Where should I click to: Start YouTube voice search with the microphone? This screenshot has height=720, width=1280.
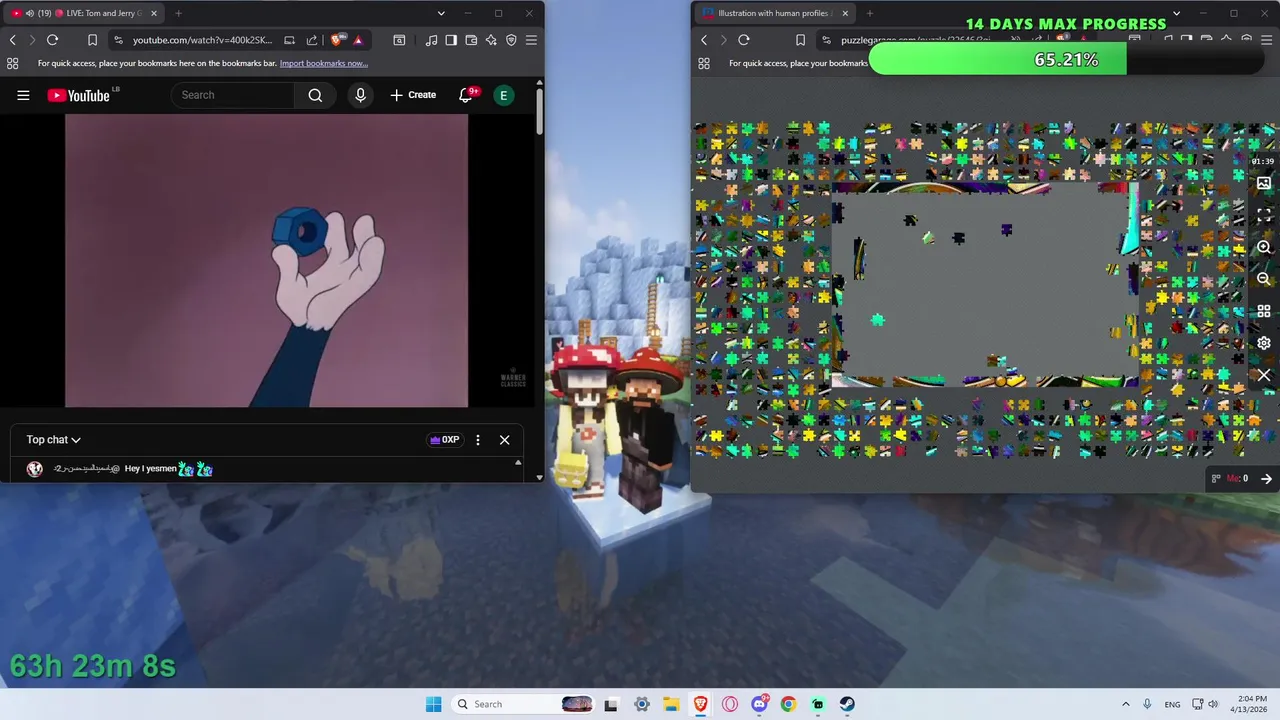[x=360, y=95]
